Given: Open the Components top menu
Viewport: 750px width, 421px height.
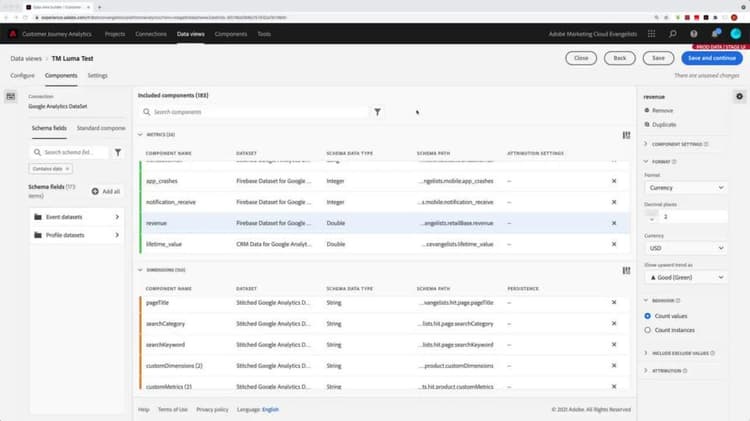Looking at the screenshot, I should pyautogui.click(x=231, y=34).
